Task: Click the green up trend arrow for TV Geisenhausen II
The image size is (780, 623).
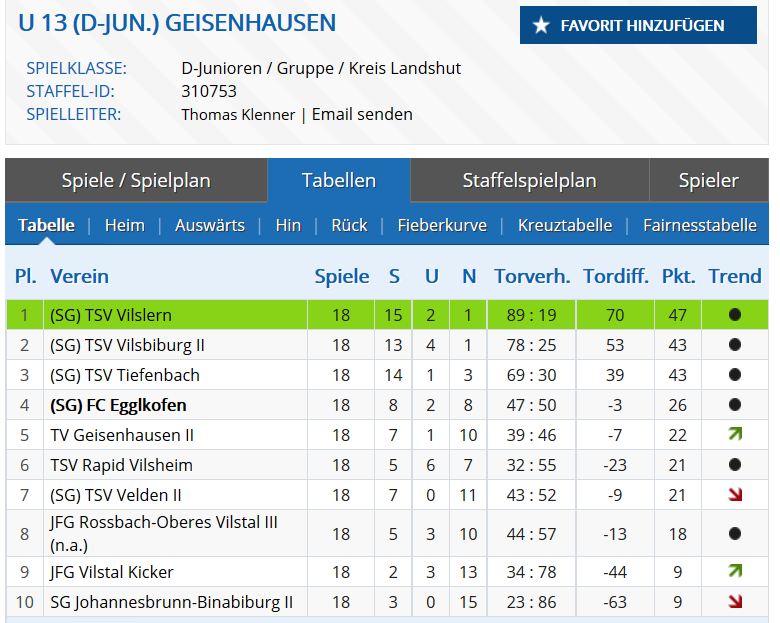Action: pyautogui.click(x=735, y=435)
